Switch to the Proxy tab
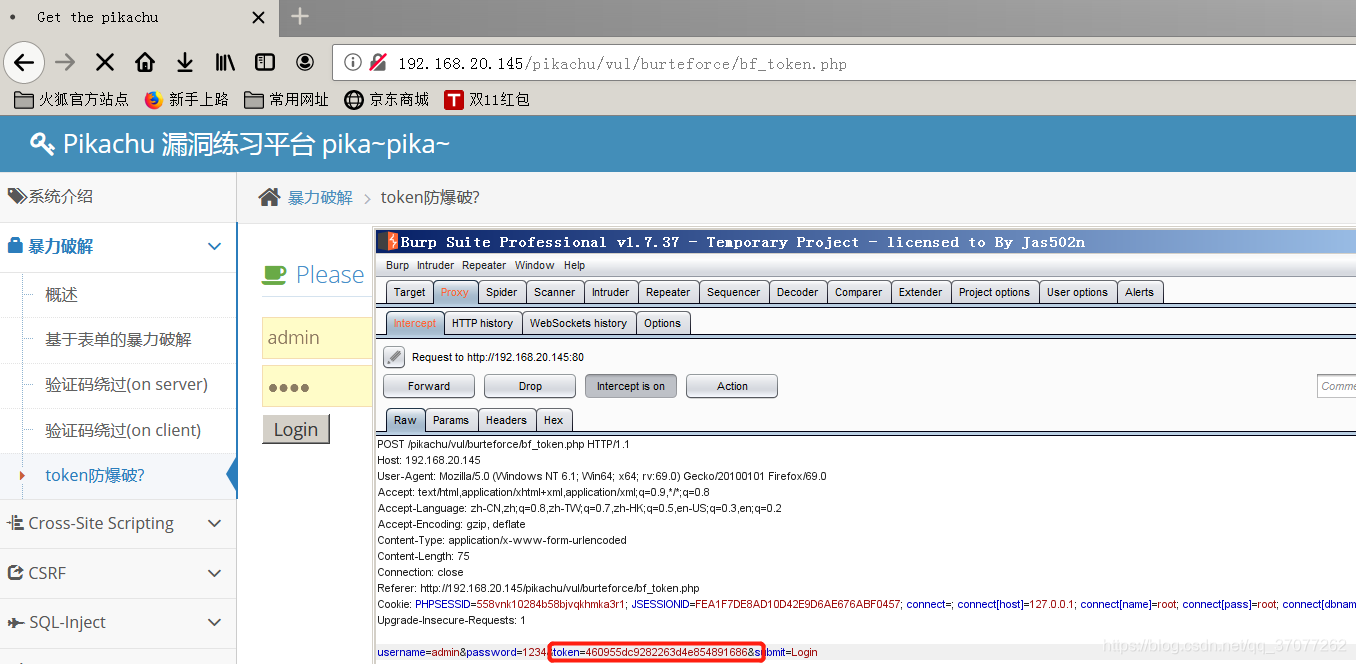Image resolution: width=1356 pixels, height=664 pixels. click(x=455, y=292)
